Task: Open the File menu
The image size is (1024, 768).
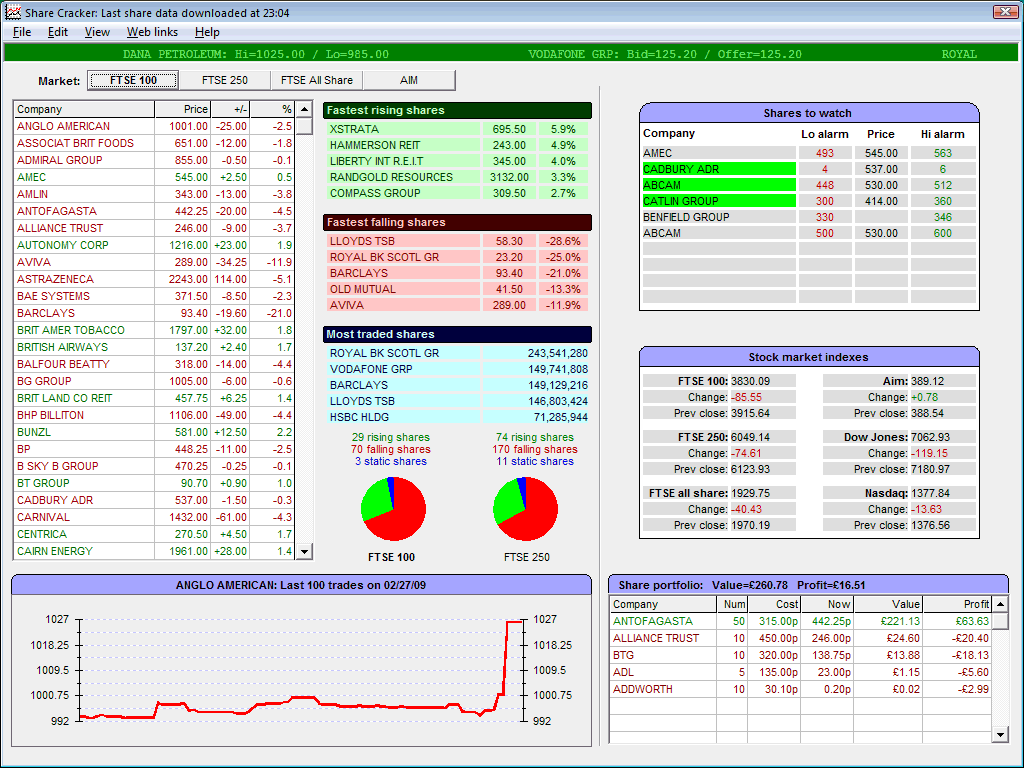Action: [22, 32]
